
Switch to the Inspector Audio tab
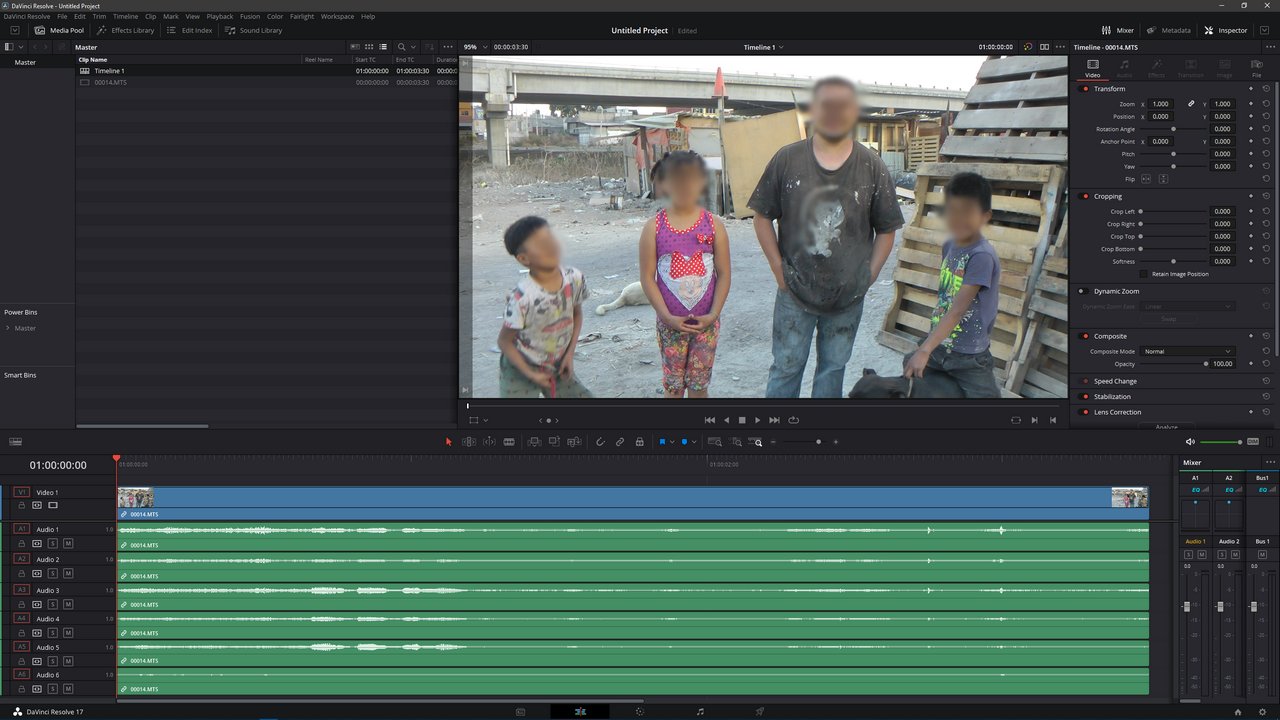coord(1124,68)
